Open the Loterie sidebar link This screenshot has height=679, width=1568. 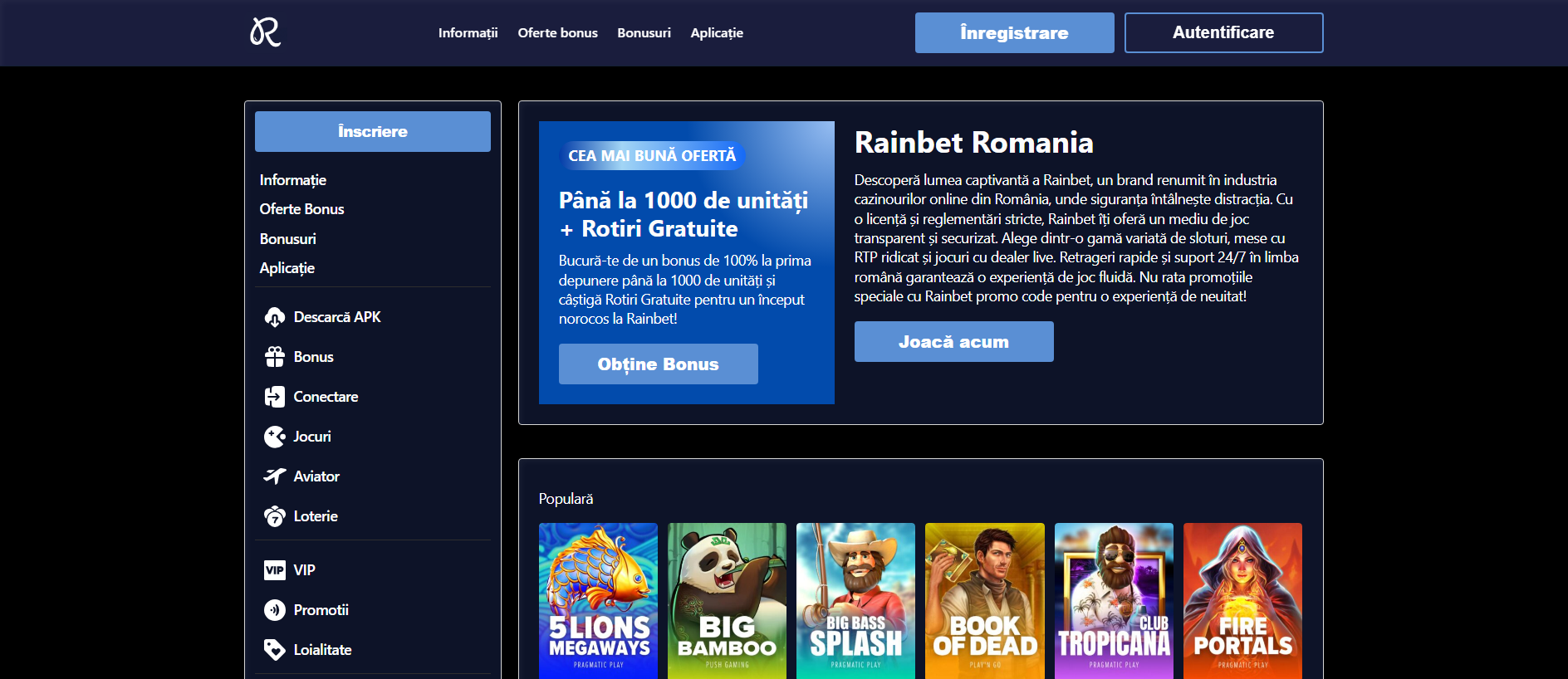(x=316, y=516)
